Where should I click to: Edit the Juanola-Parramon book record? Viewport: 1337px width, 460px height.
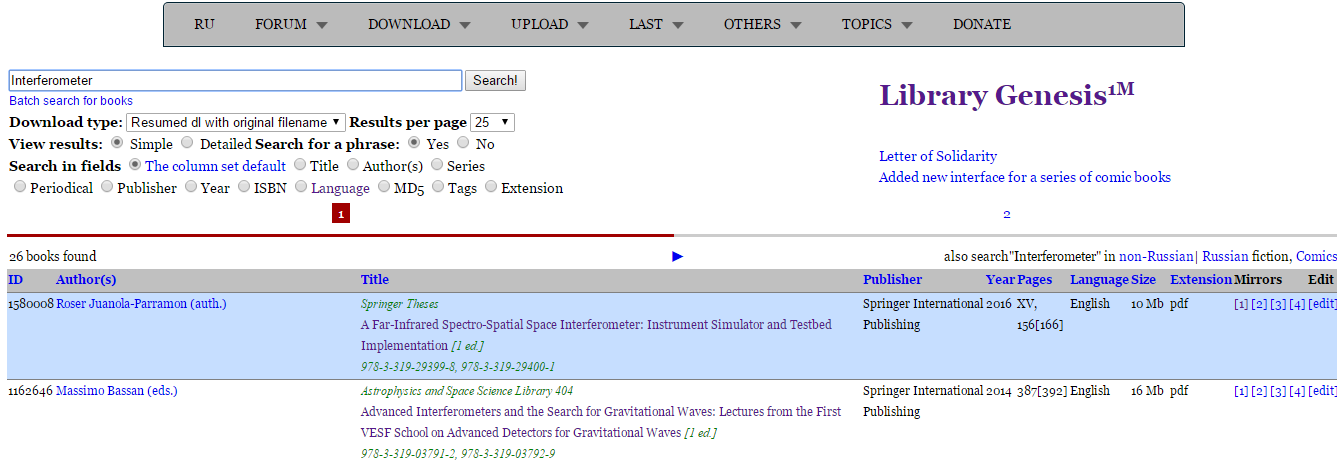(1322, 304)
